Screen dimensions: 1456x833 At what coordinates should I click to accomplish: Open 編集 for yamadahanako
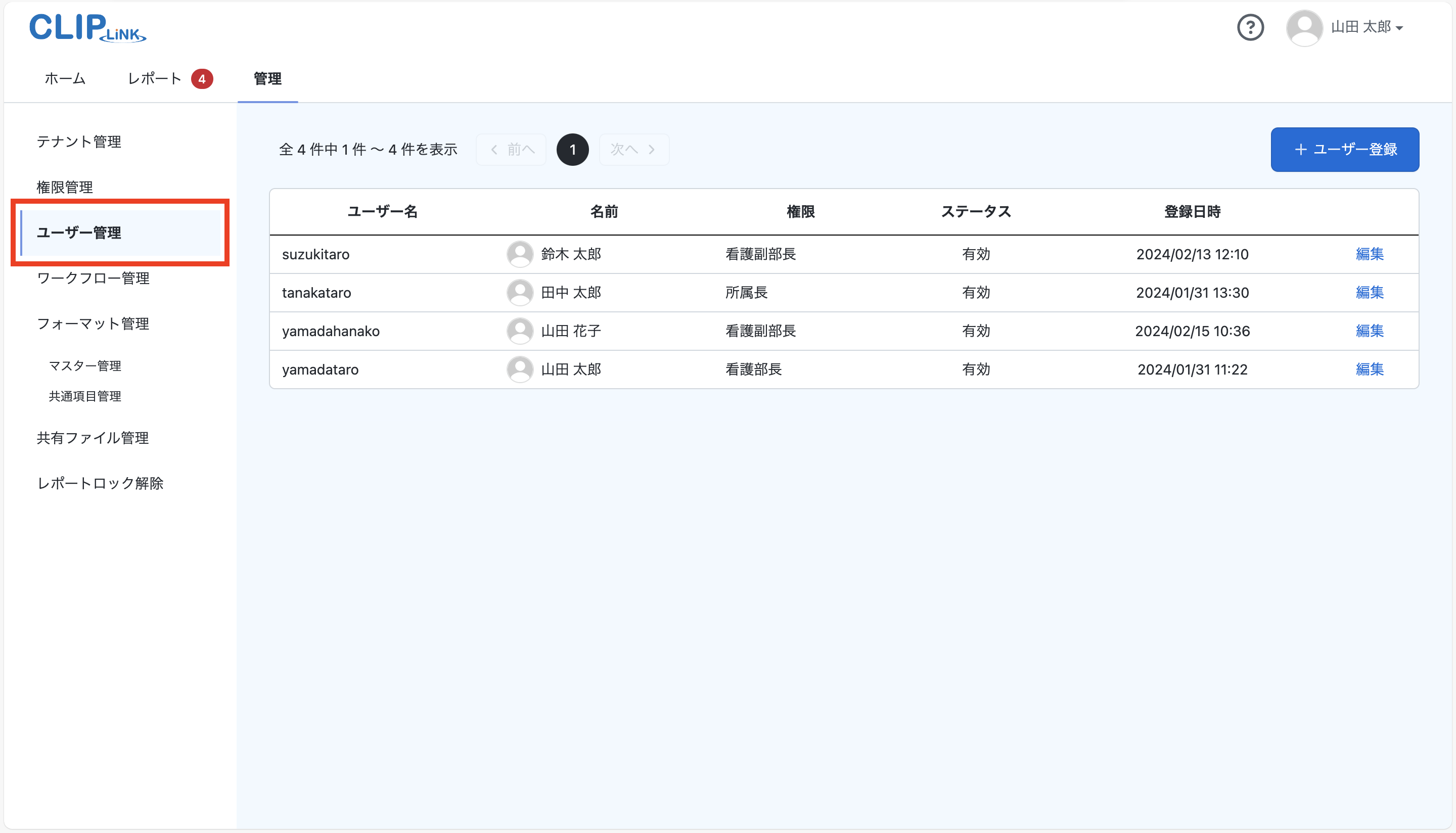coord(1369,331)
